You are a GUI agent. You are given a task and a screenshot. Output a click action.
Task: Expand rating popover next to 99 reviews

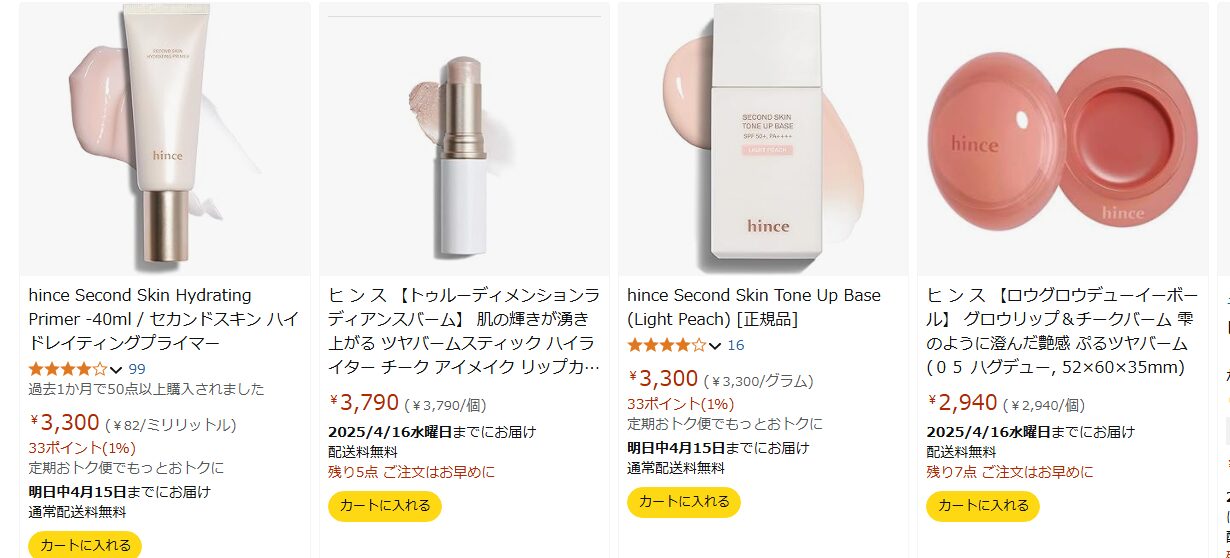[x=116, y=369]
